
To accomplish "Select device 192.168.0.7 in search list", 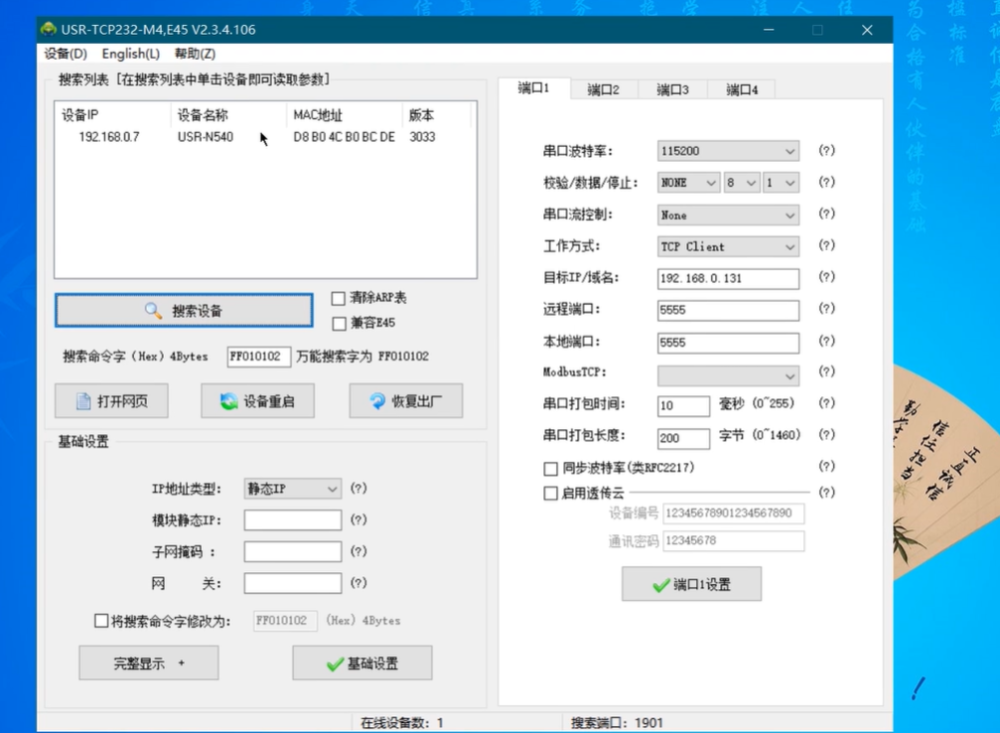I will coord(109,137).
